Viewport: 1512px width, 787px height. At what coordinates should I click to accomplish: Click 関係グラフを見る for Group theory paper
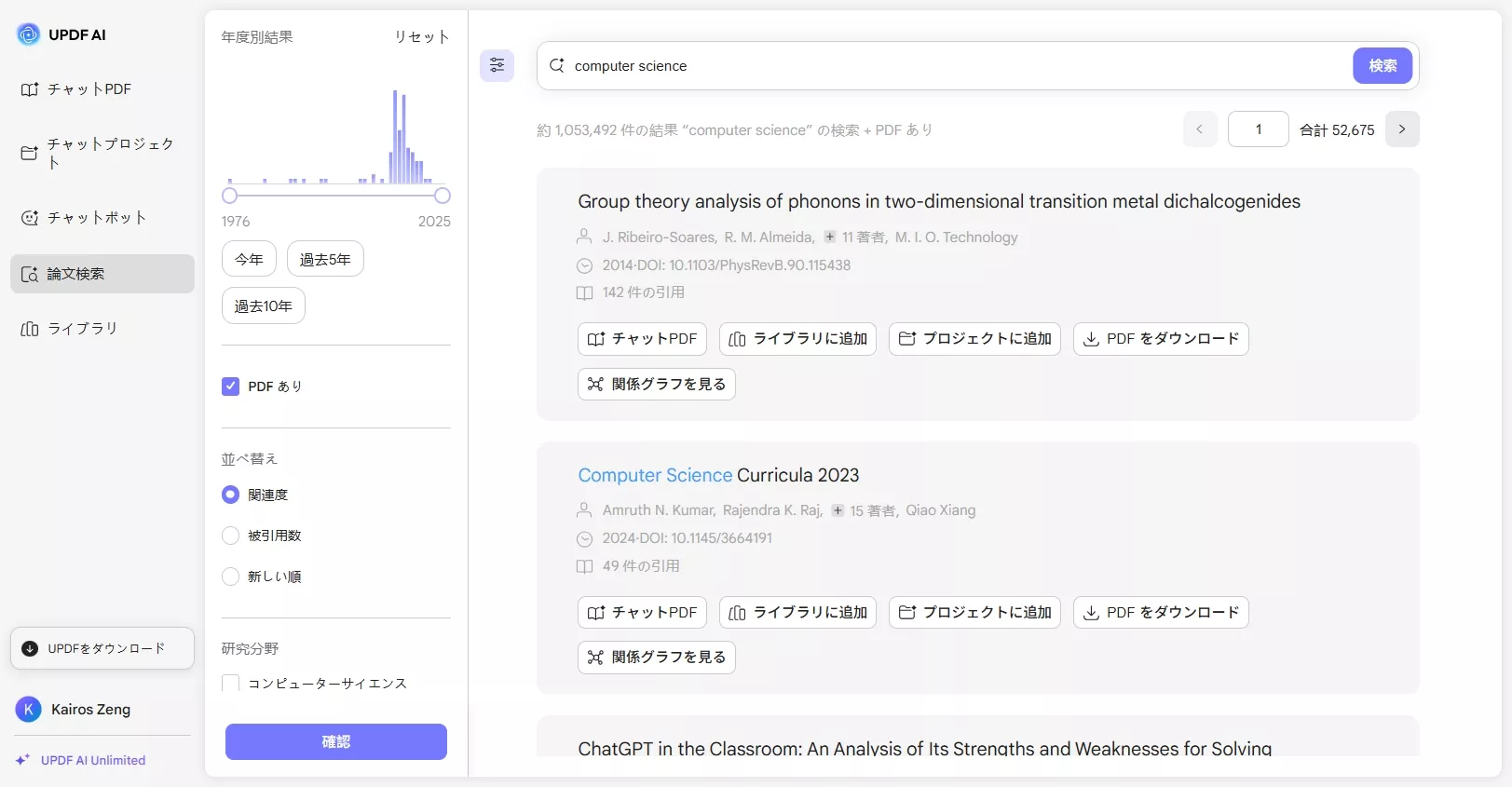coord(657,385)
